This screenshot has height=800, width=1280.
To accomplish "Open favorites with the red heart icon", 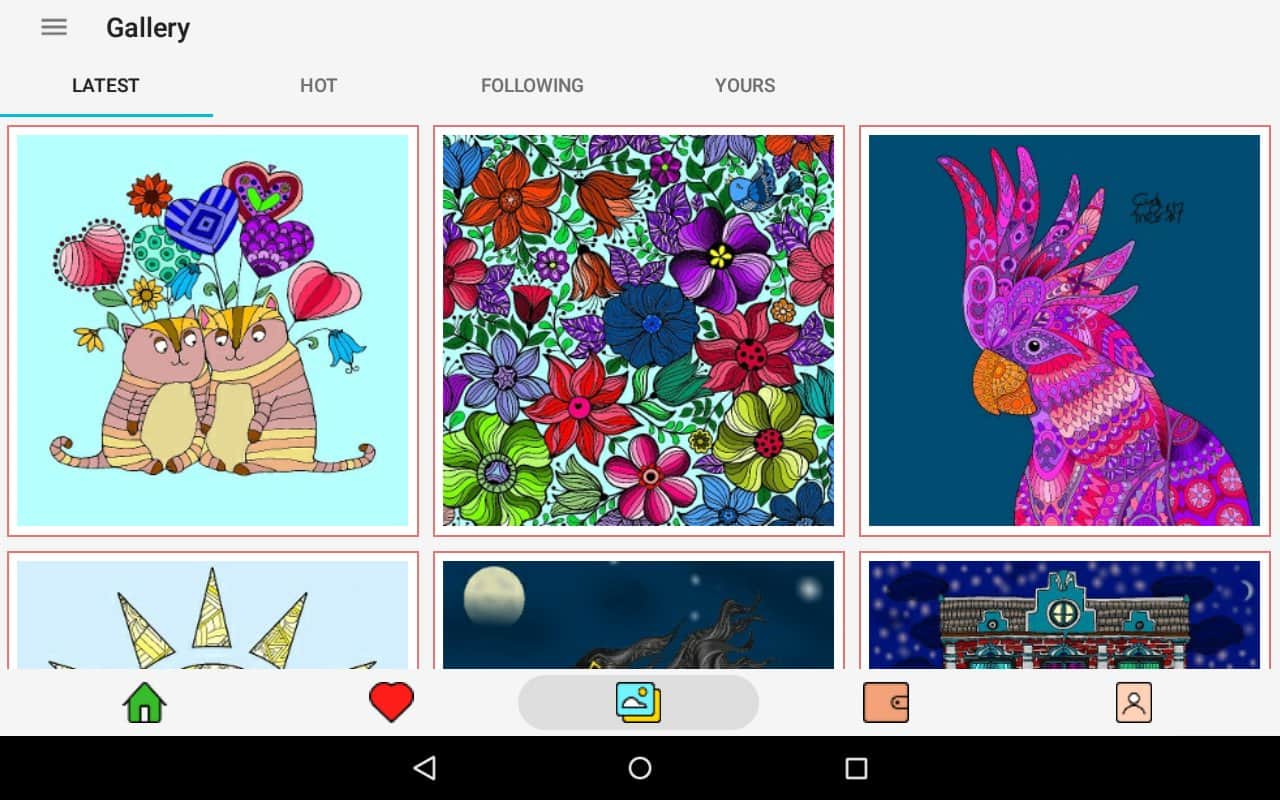I will click(391, 702).
